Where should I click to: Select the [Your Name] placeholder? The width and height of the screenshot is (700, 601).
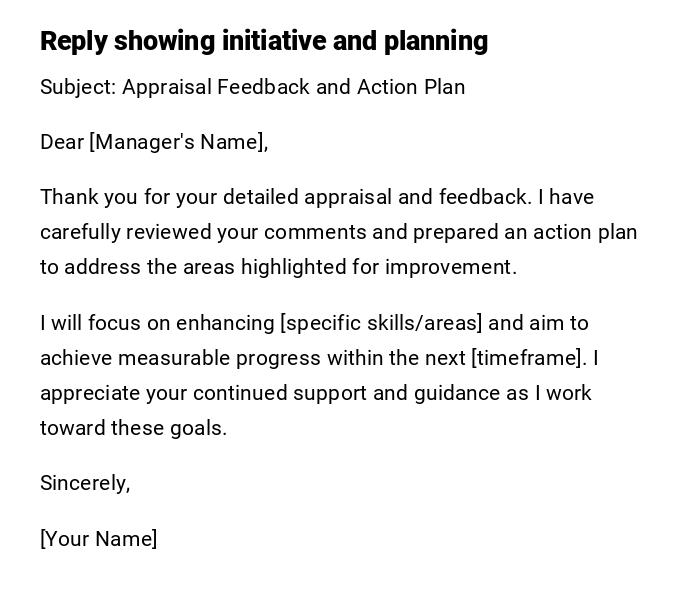[98, 539]
